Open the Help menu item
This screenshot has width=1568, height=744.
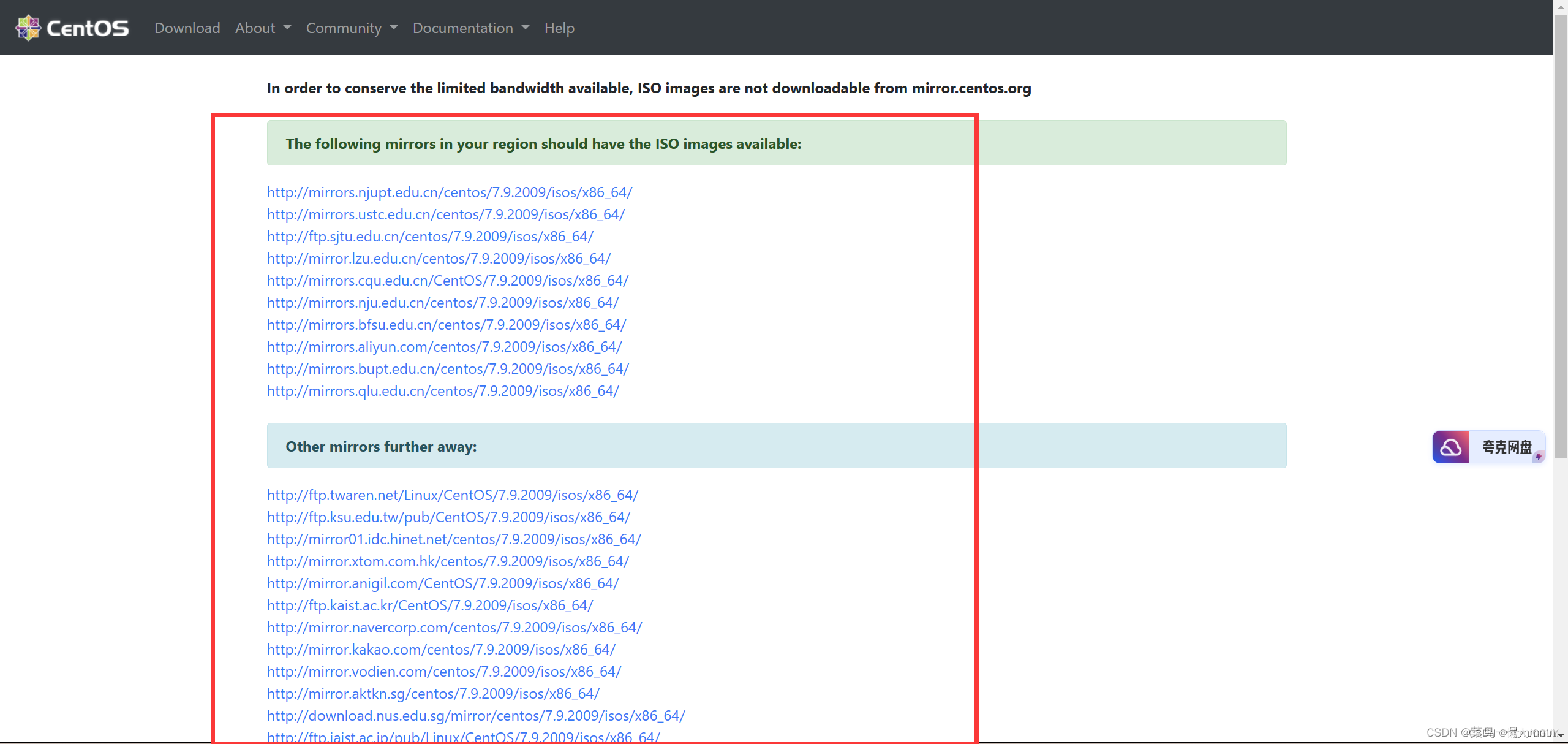tap(559, 28)
